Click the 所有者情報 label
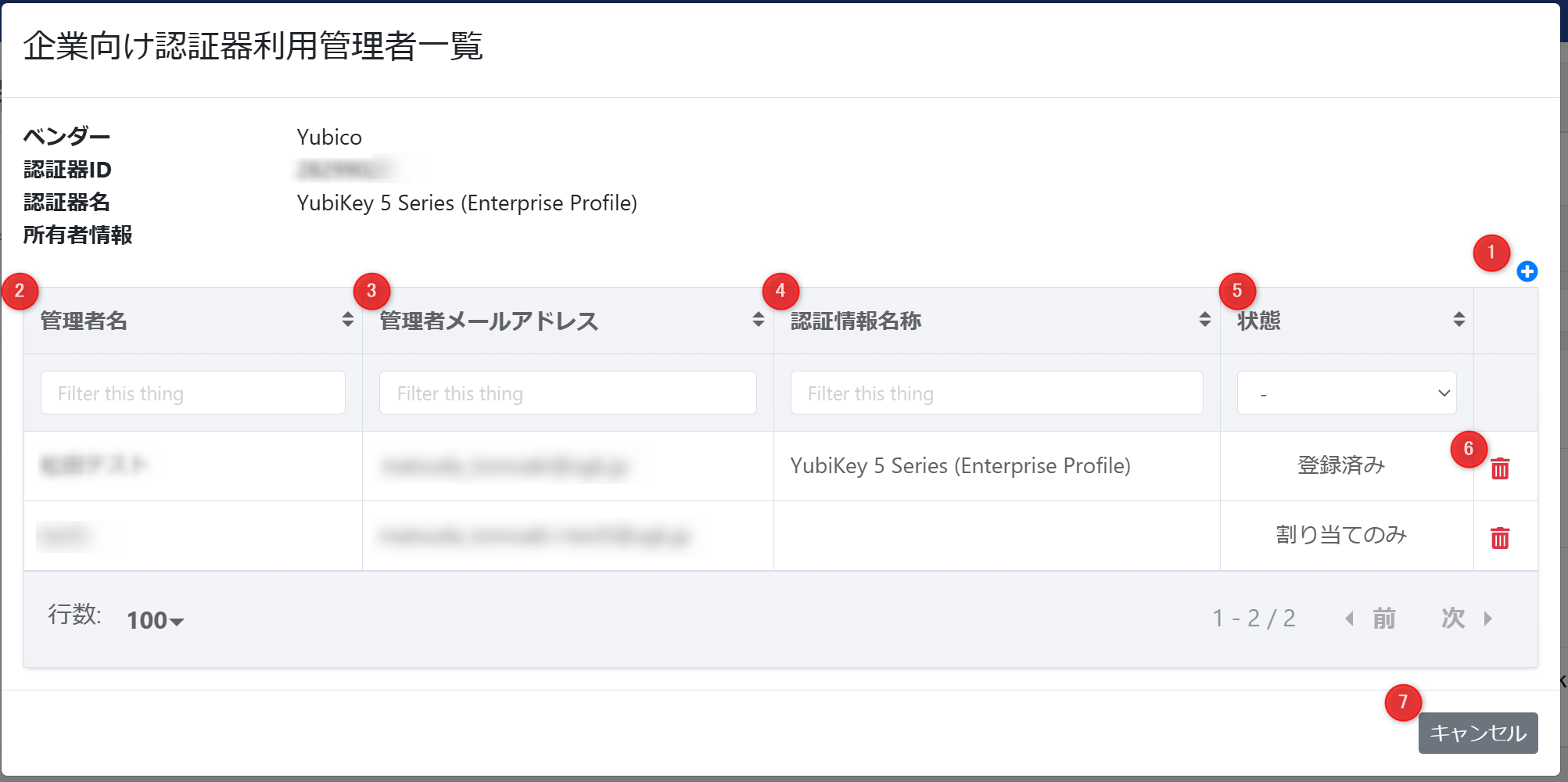Screen dimensions: 1568x782 (77, 235)
